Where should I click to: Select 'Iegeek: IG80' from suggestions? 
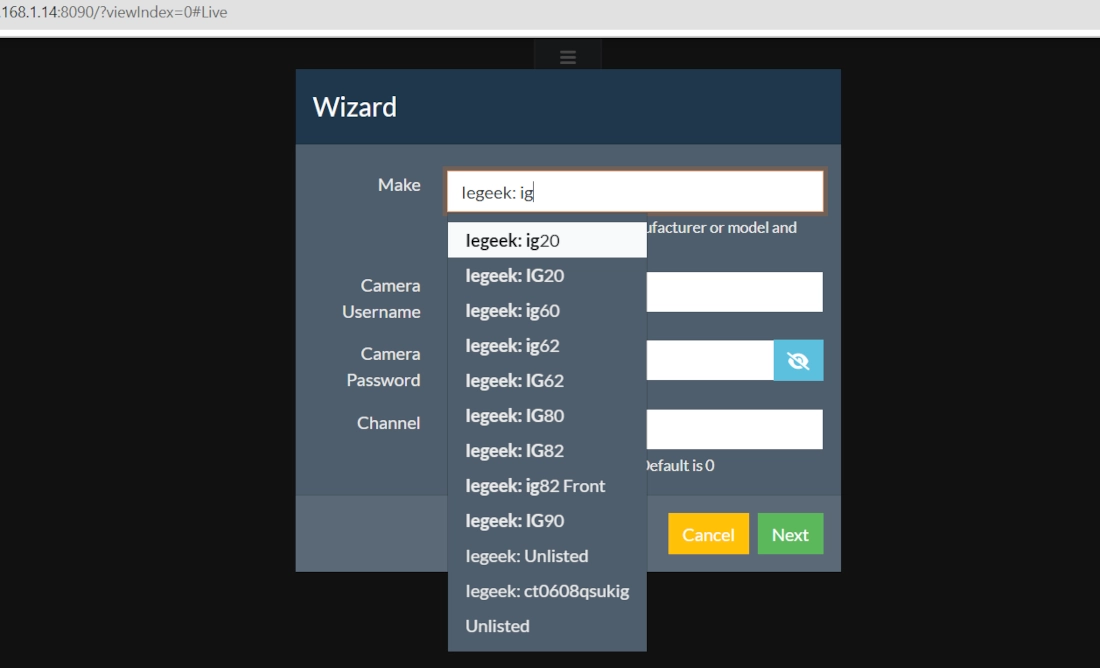click(x=547, y=415)
